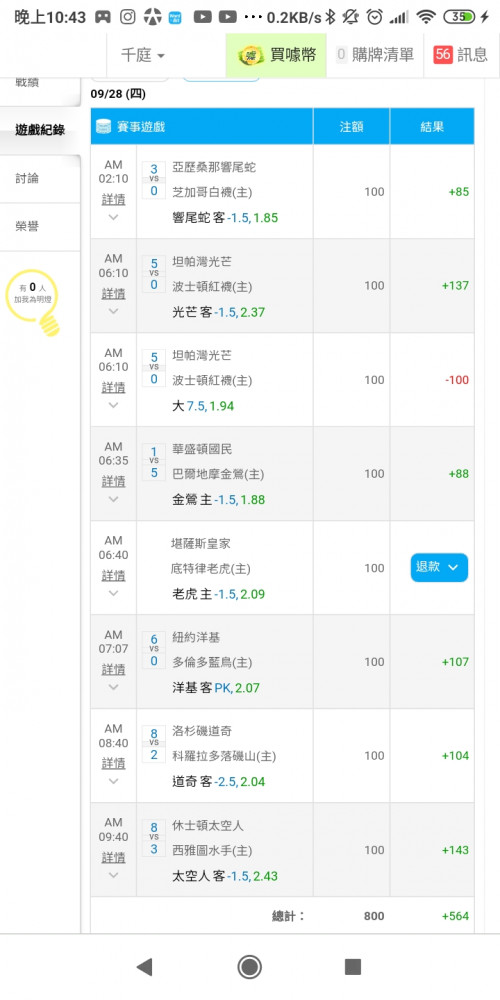Viewport: 500px width, 1000px height.
Task: Click the 3 vs 0 score box
Action: [x=154, y=180]
